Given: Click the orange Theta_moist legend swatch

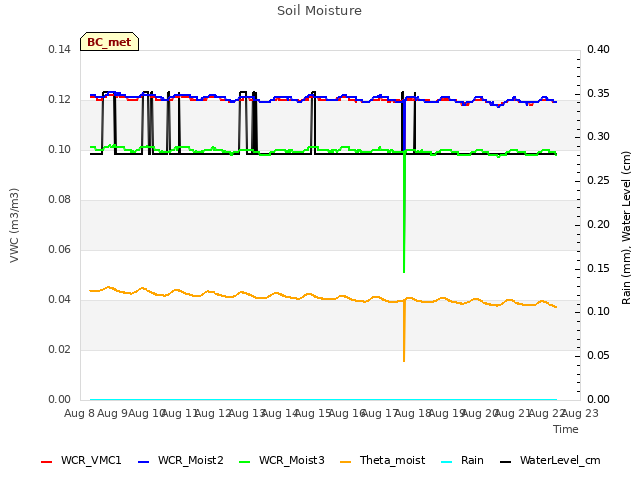Looking at the screenshot, I should point(346,462).
